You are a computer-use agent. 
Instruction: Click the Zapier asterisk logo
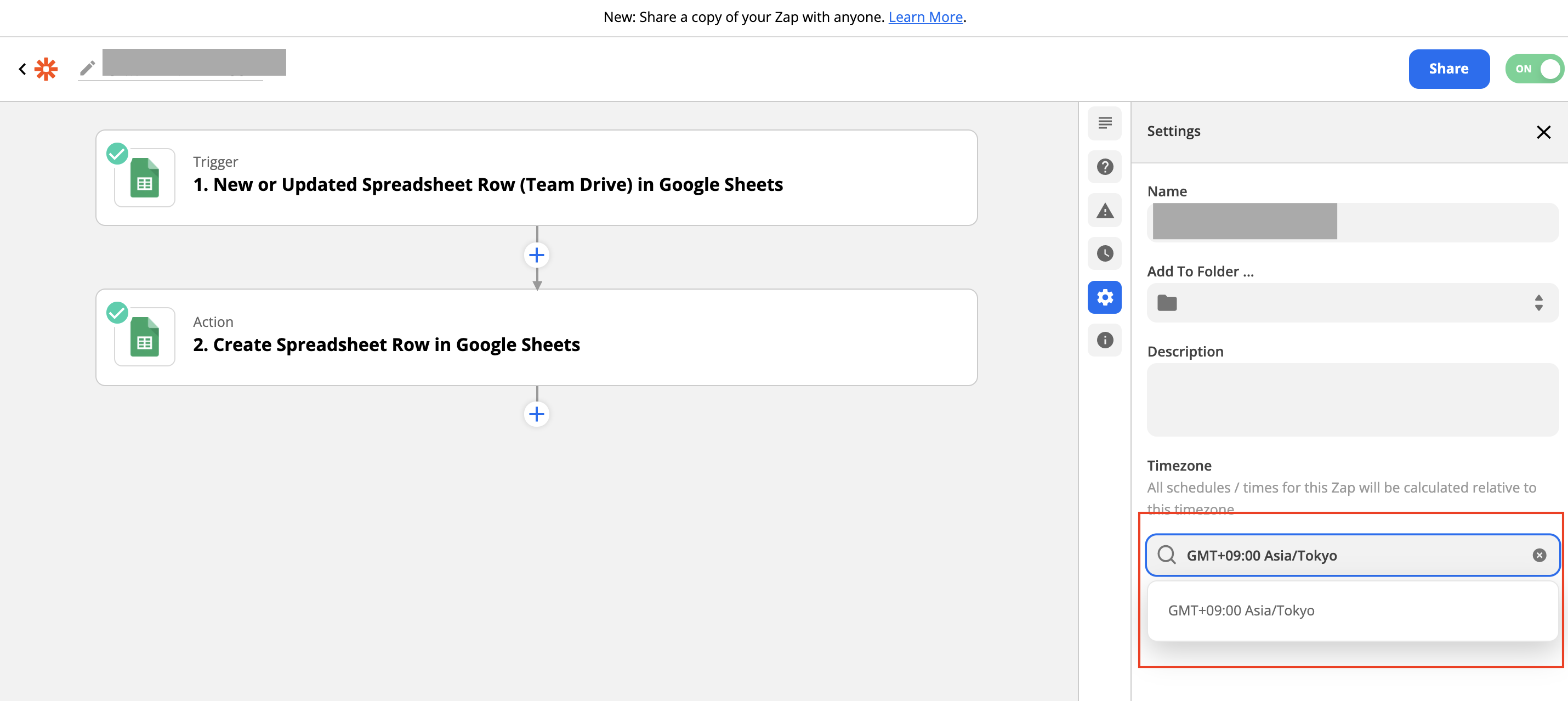tap(46, 69)
